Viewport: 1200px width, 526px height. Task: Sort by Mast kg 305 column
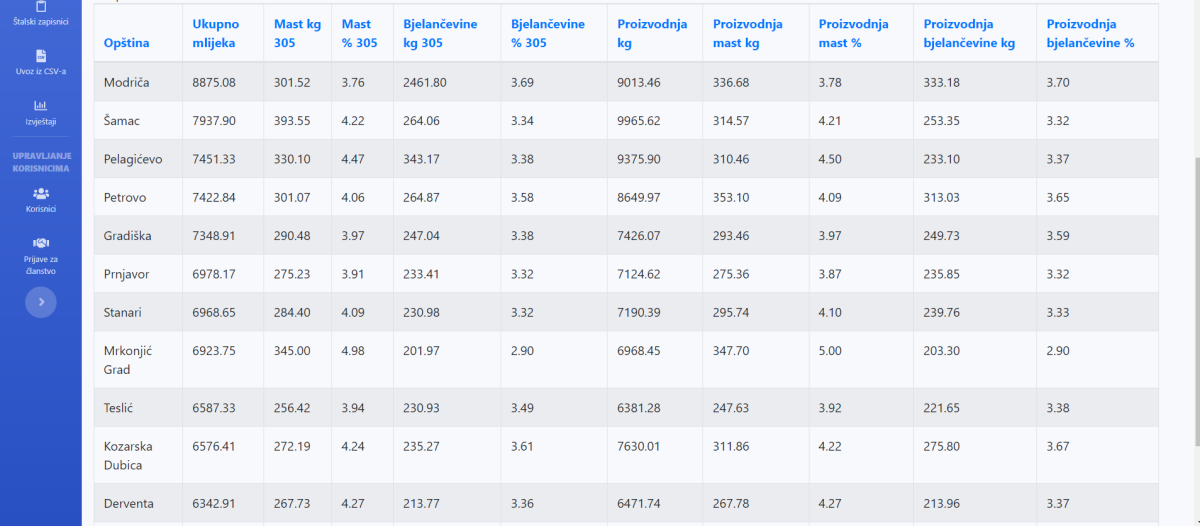(x=297, y=34)
